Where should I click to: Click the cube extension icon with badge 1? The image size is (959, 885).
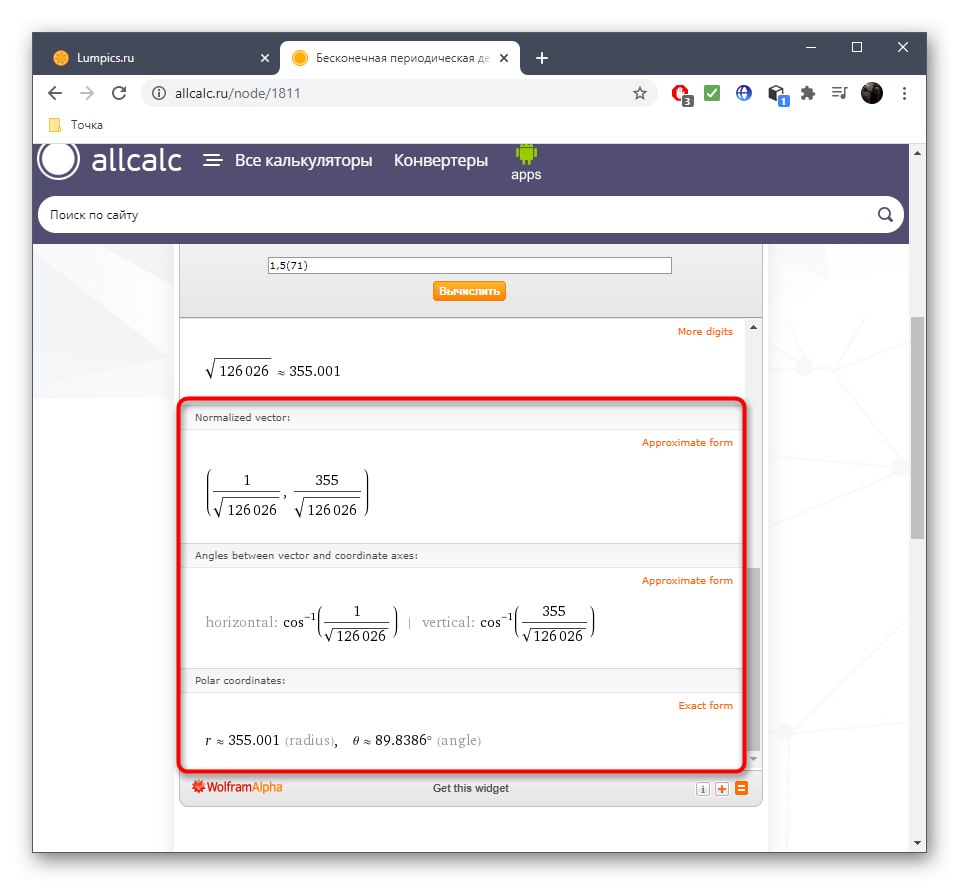(x=776, y=93)
